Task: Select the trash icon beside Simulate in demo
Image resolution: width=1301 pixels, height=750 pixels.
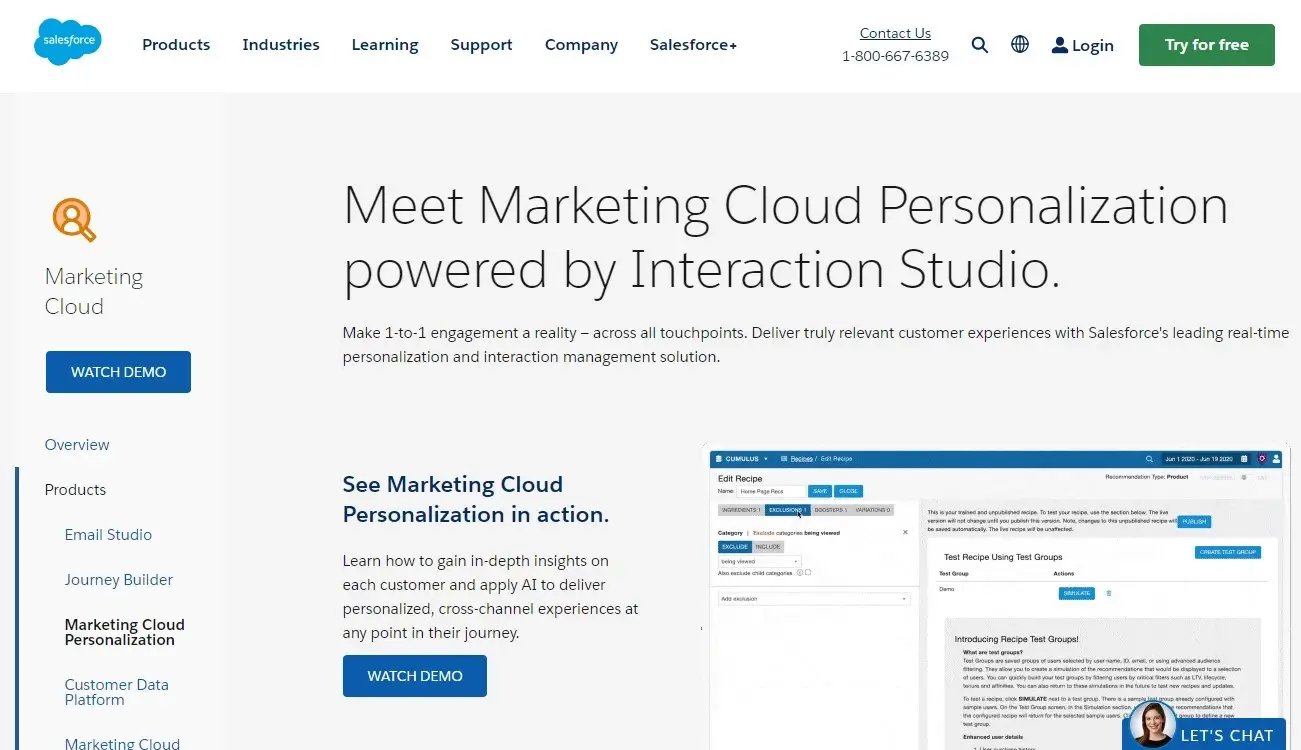Action: coord(1108,593)
